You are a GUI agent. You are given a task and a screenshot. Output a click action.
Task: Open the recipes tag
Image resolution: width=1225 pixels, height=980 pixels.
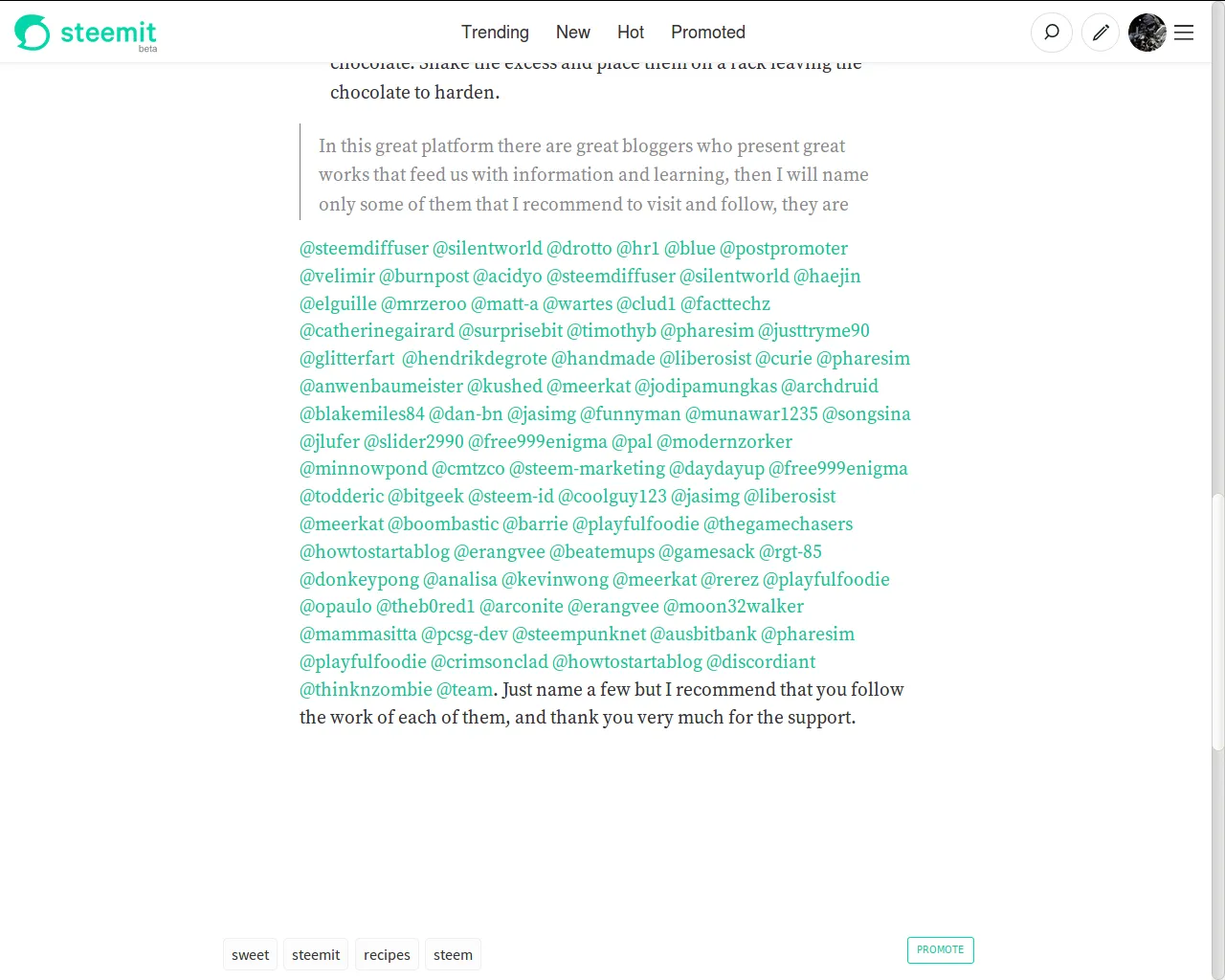click(x=387, y=955)
